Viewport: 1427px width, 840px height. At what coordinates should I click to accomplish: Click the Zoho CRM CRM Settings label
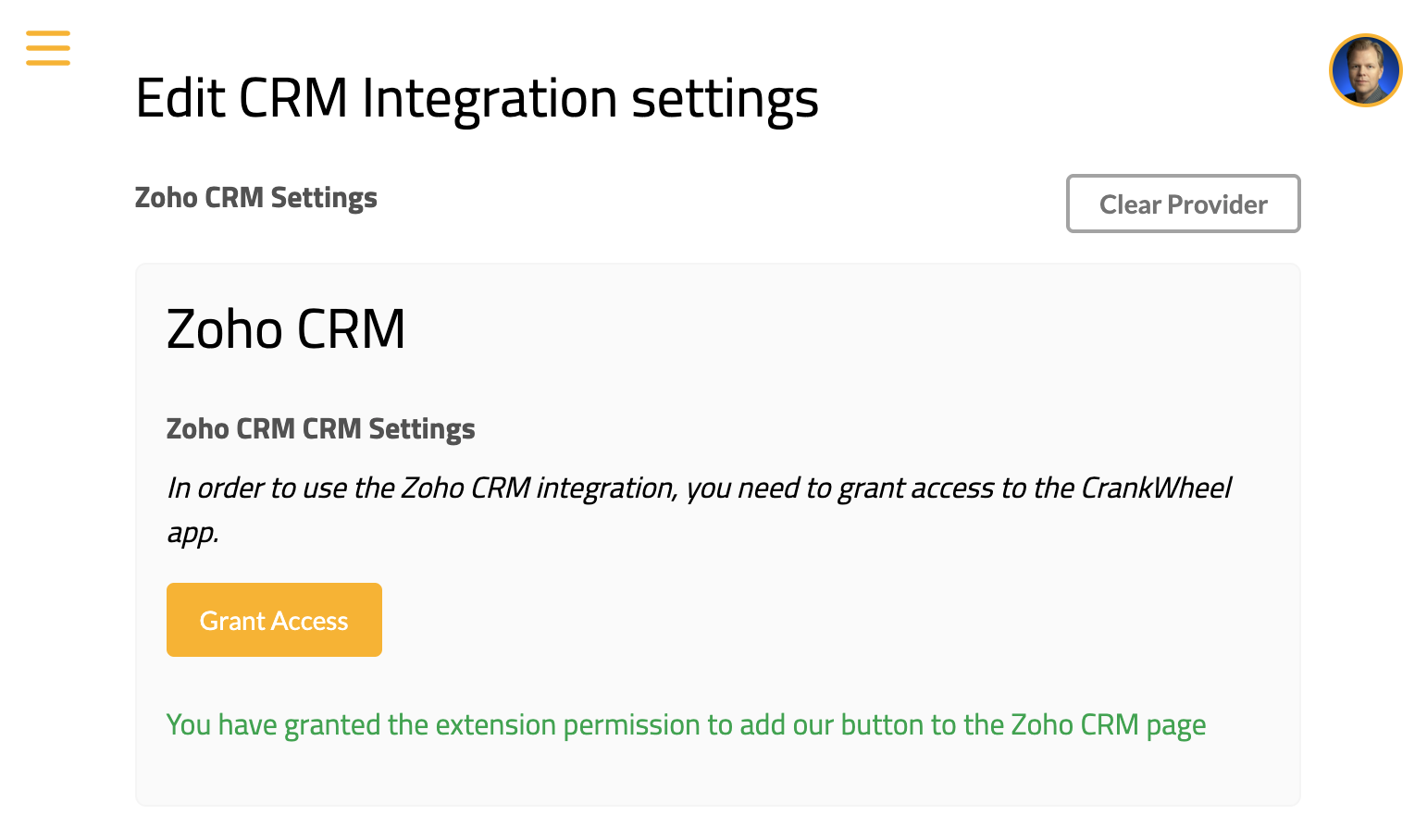coord(320,429)
